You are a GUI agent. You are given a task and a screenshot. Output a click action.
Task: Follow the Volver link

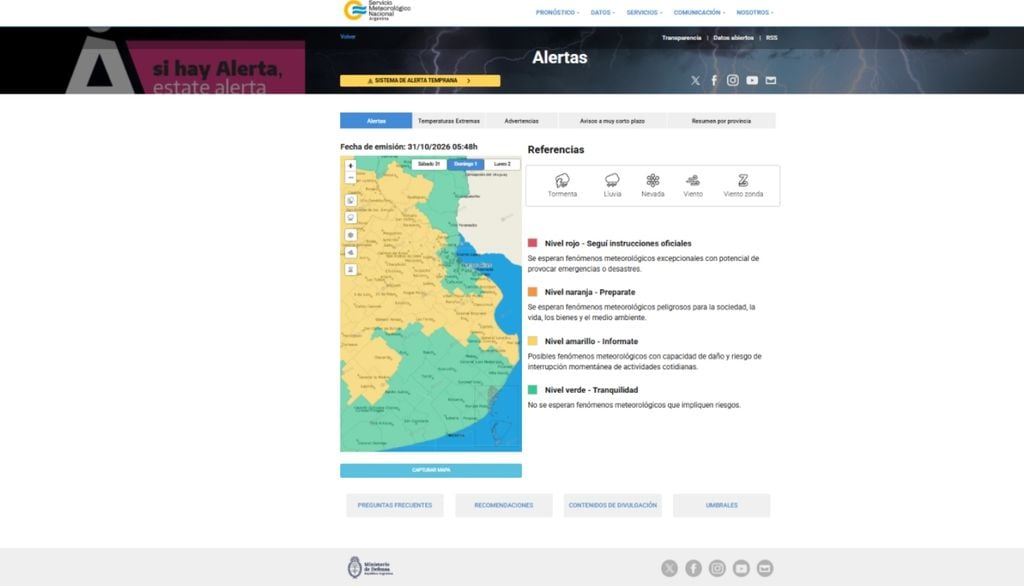pos(347,37)
